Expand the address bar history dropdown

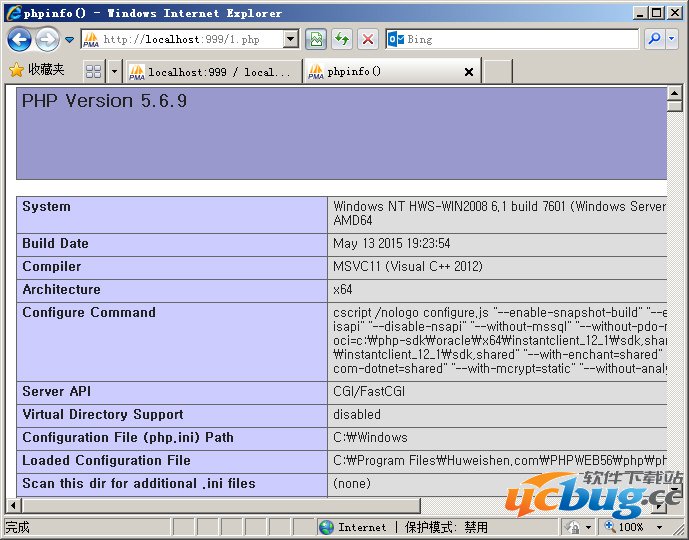(291, 39)
